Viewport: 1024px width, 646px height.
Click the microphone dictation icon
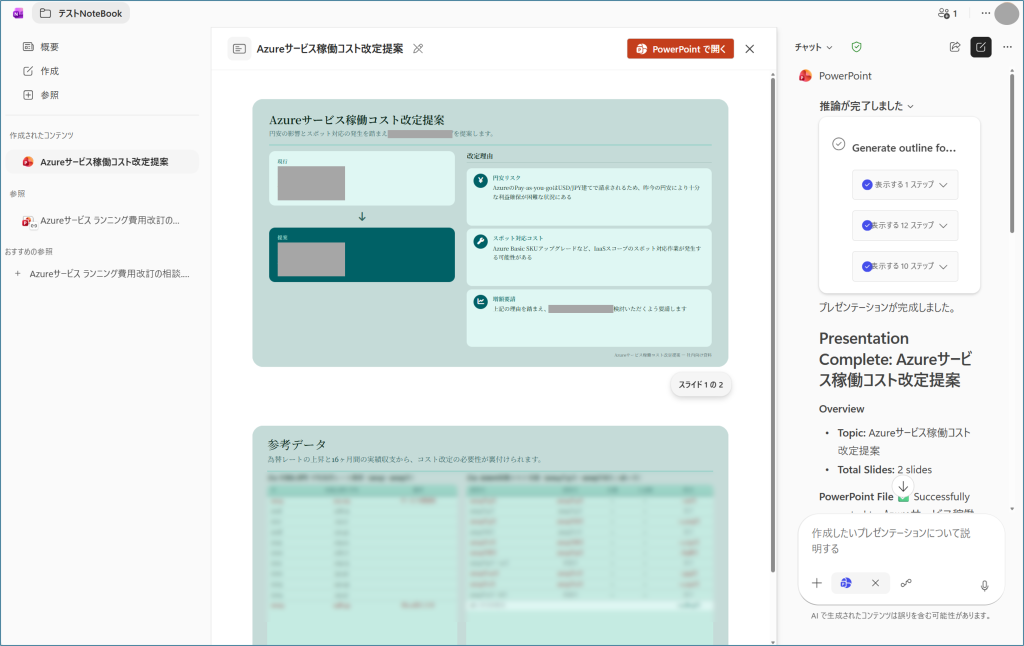(985, 586)
